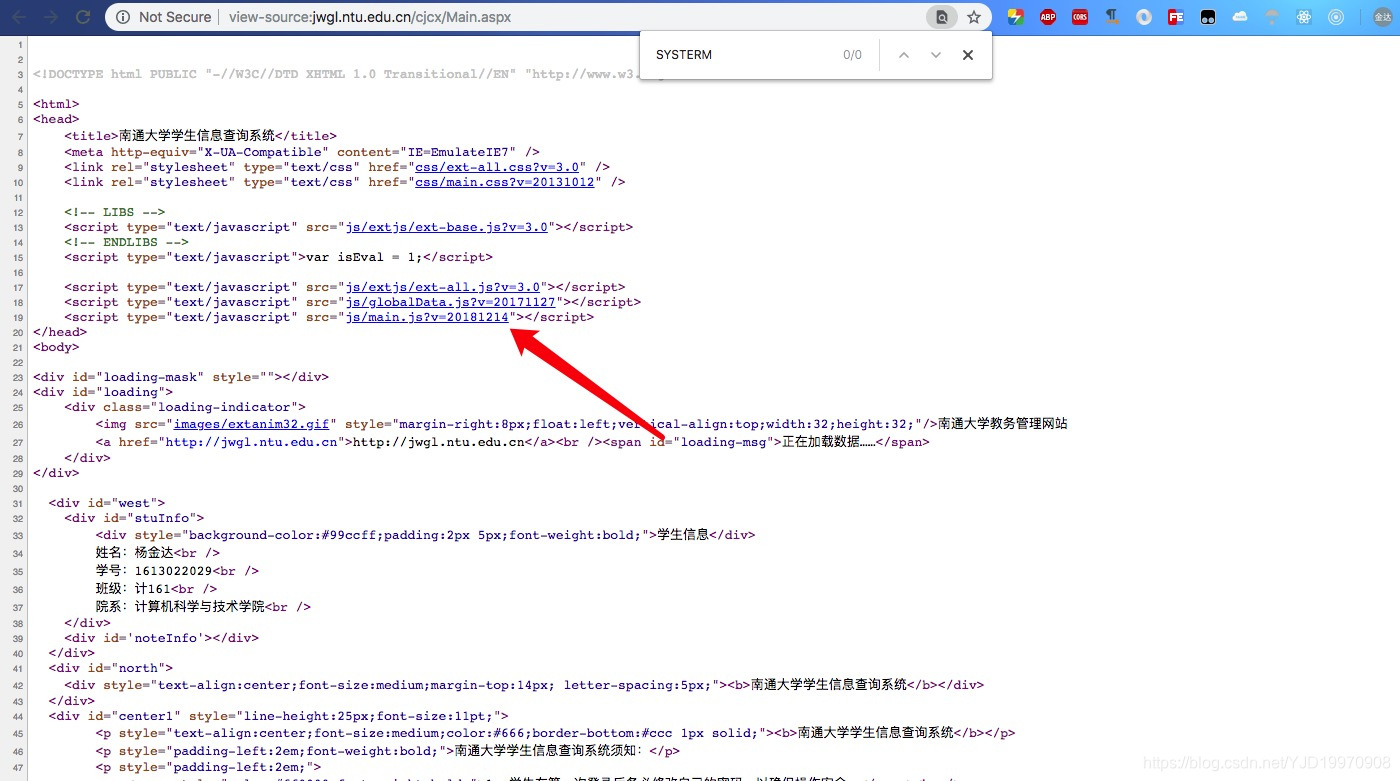Click the X-UA-Compatible meta tag line
This screenshot has width=1400, height=781.
302,152
